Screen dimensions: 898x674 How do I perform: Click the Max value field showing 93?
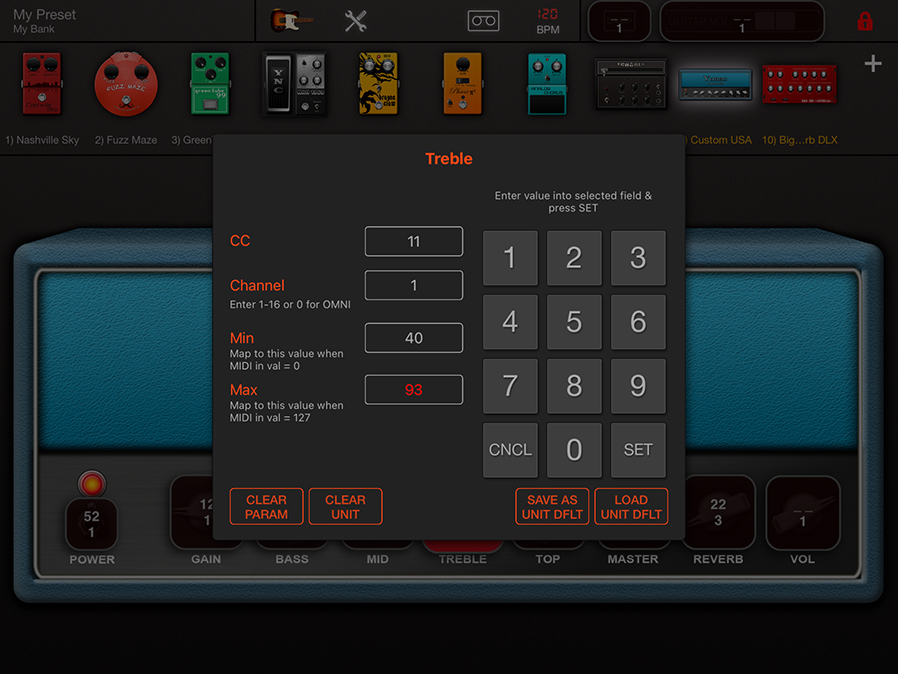point(413,389)
